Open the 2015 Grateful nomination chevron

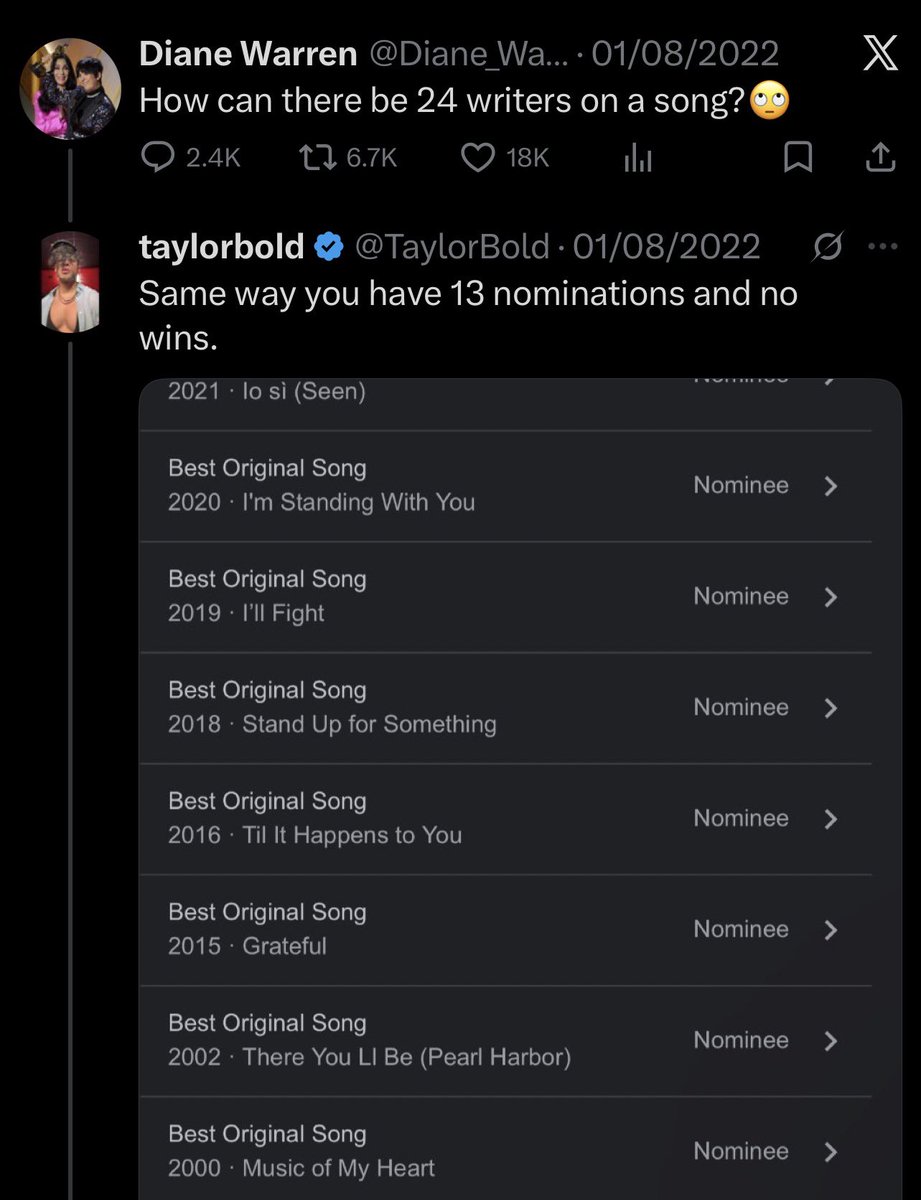(x=829, y=930)
